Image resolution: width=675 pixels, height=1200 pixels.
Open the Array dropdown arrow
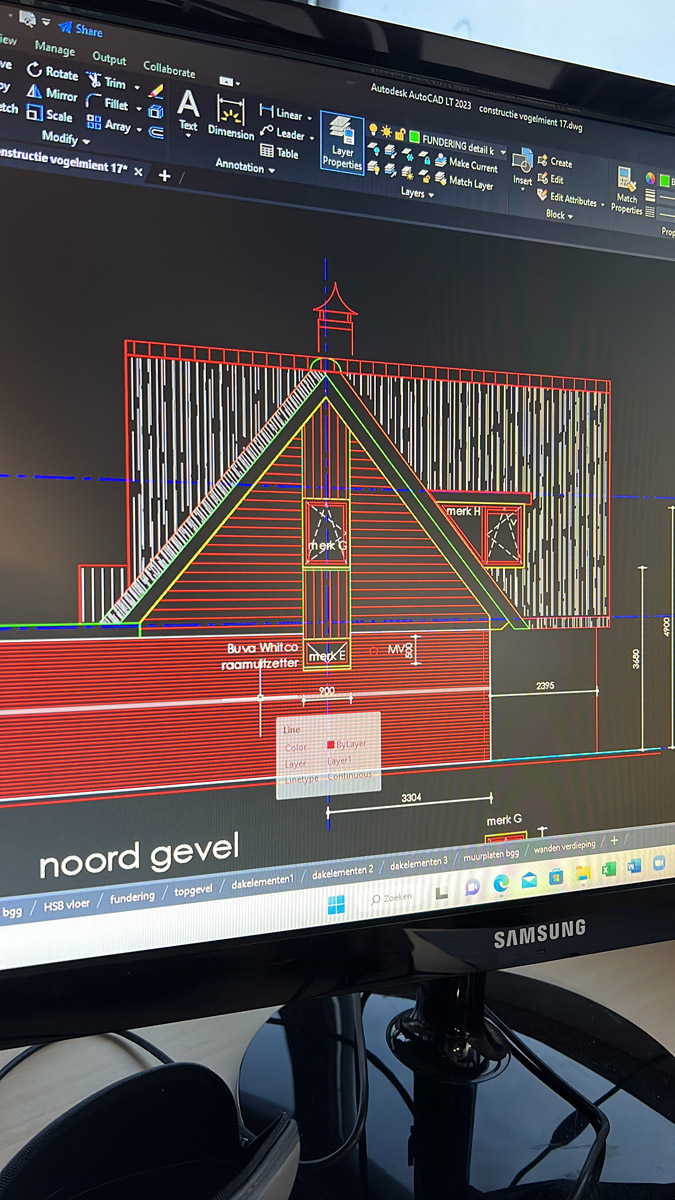tap(139, 129)
